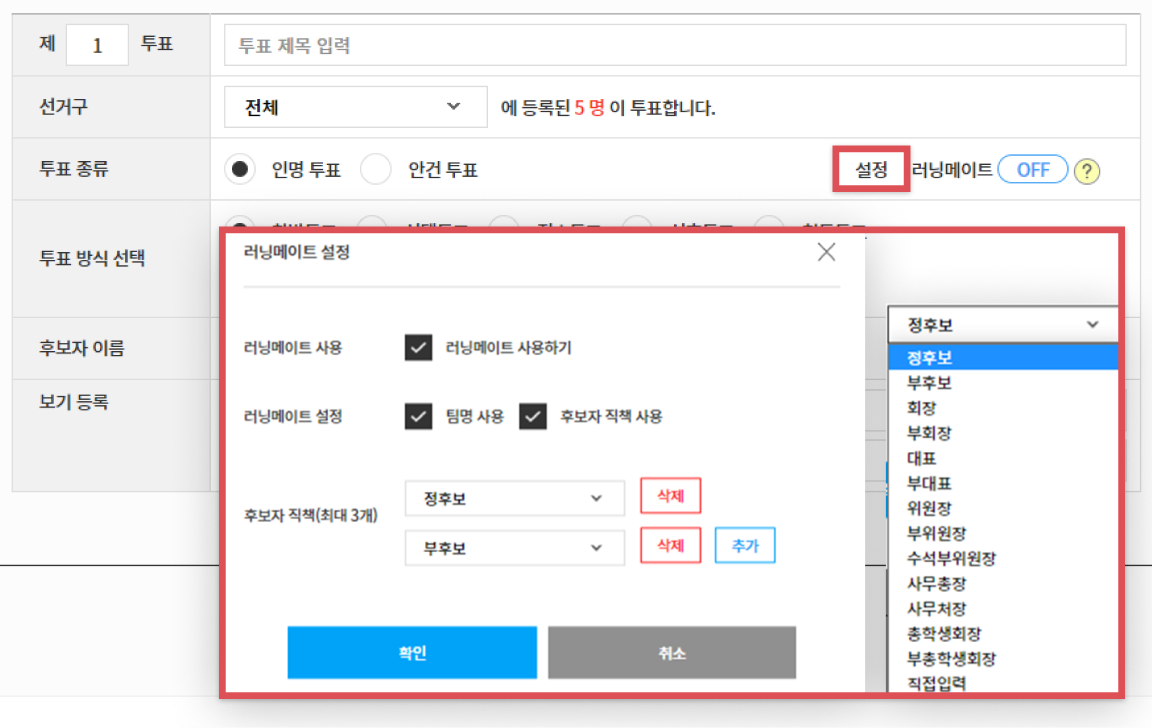This screenshot has width=1152, height=728.
Task: Click 추가 to add a position
Action: click(745, 546)
